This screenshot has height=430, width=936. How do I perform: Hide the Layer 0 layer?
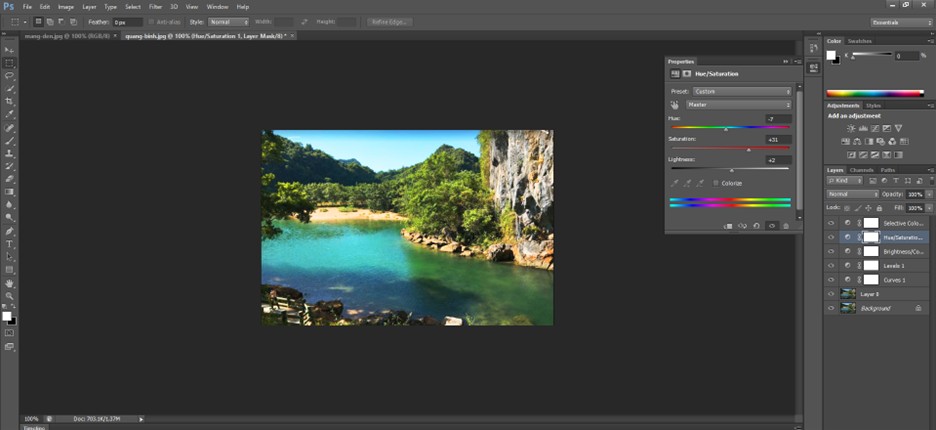[x=830, y=294]
